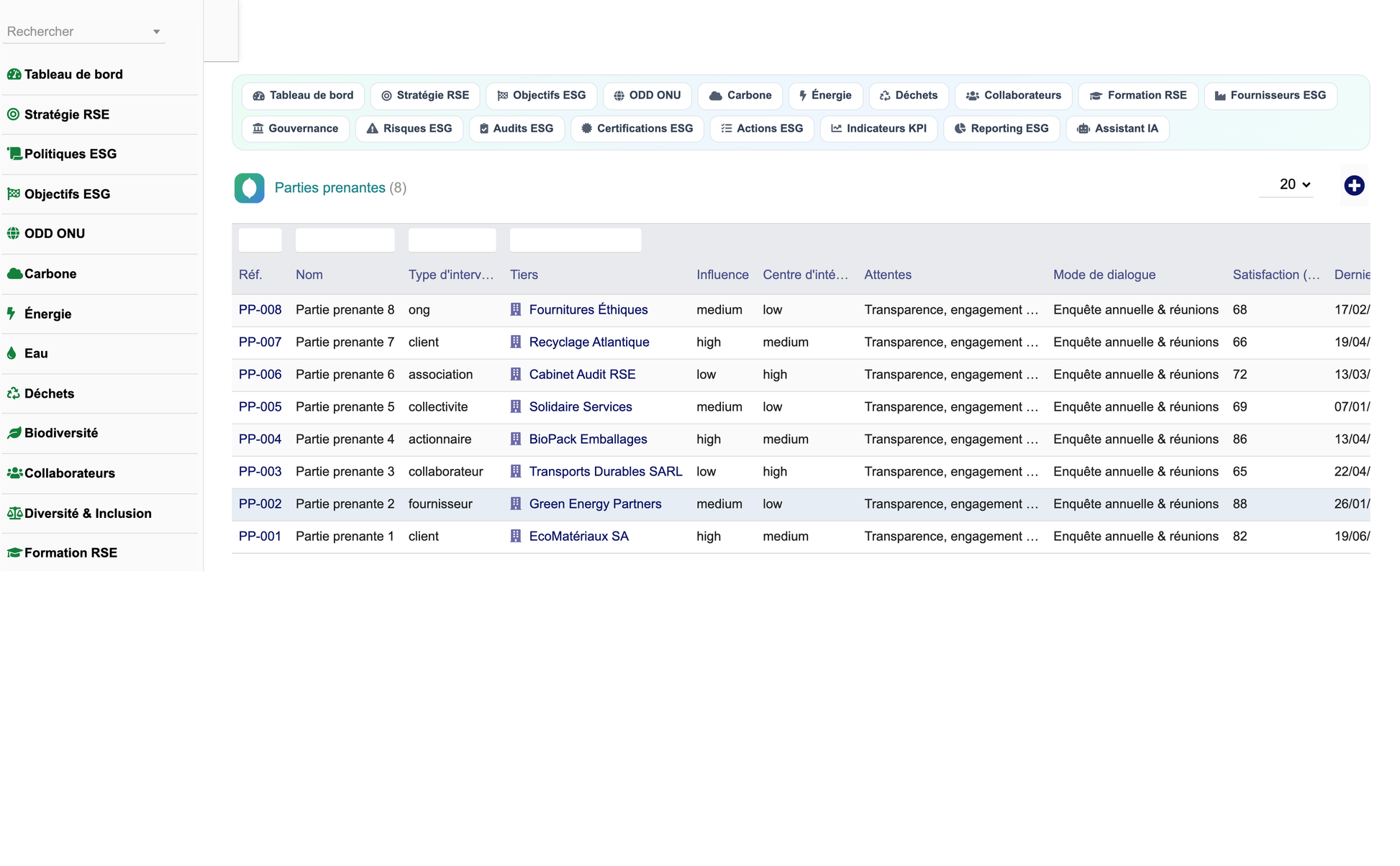Click the Diversité & Inclusion scales icon

pos(14,514)
